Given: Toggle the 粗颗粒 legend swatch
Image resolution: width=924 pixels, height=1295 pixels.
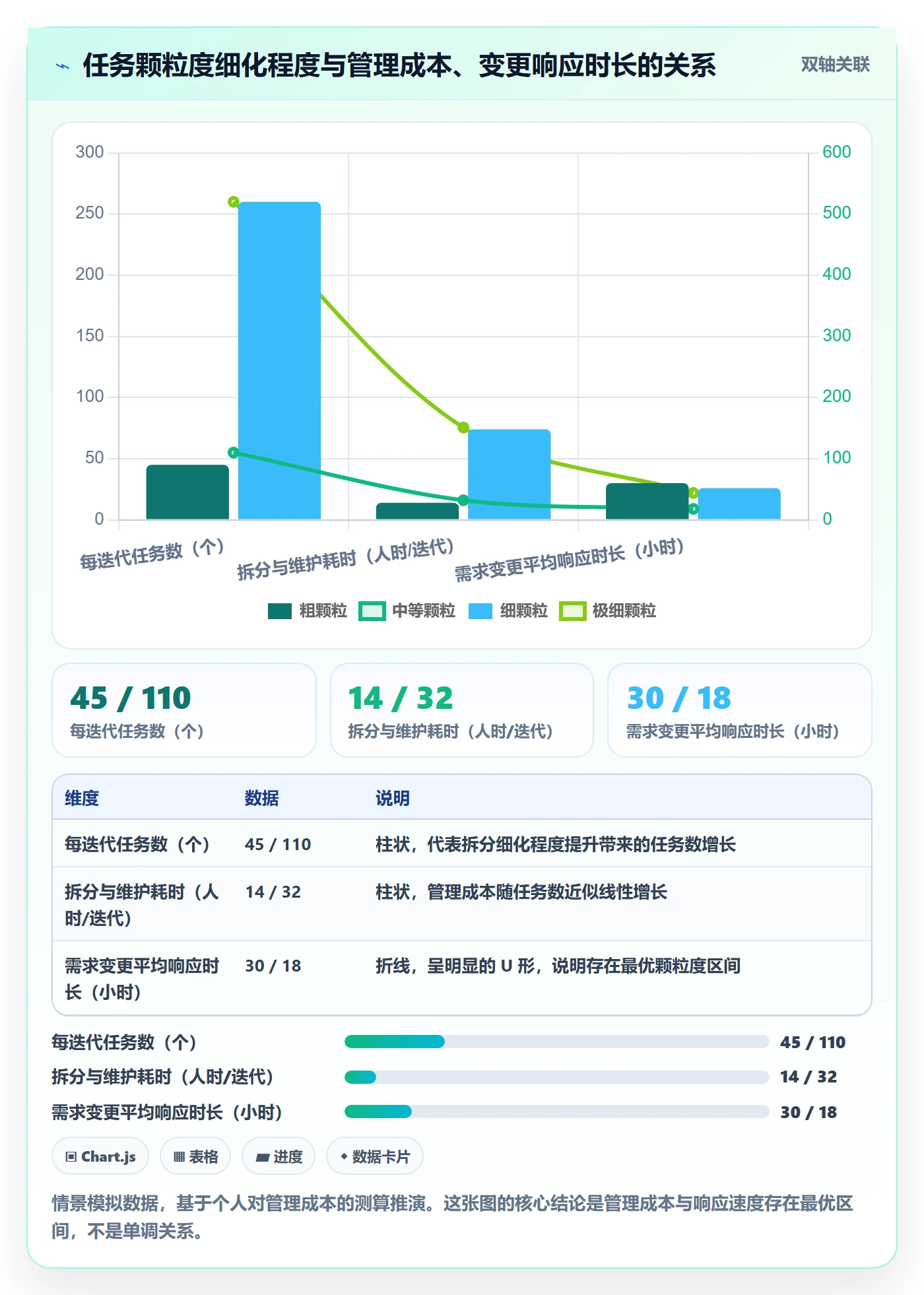Looking at the screenshot, I should [x=280, y=611].
